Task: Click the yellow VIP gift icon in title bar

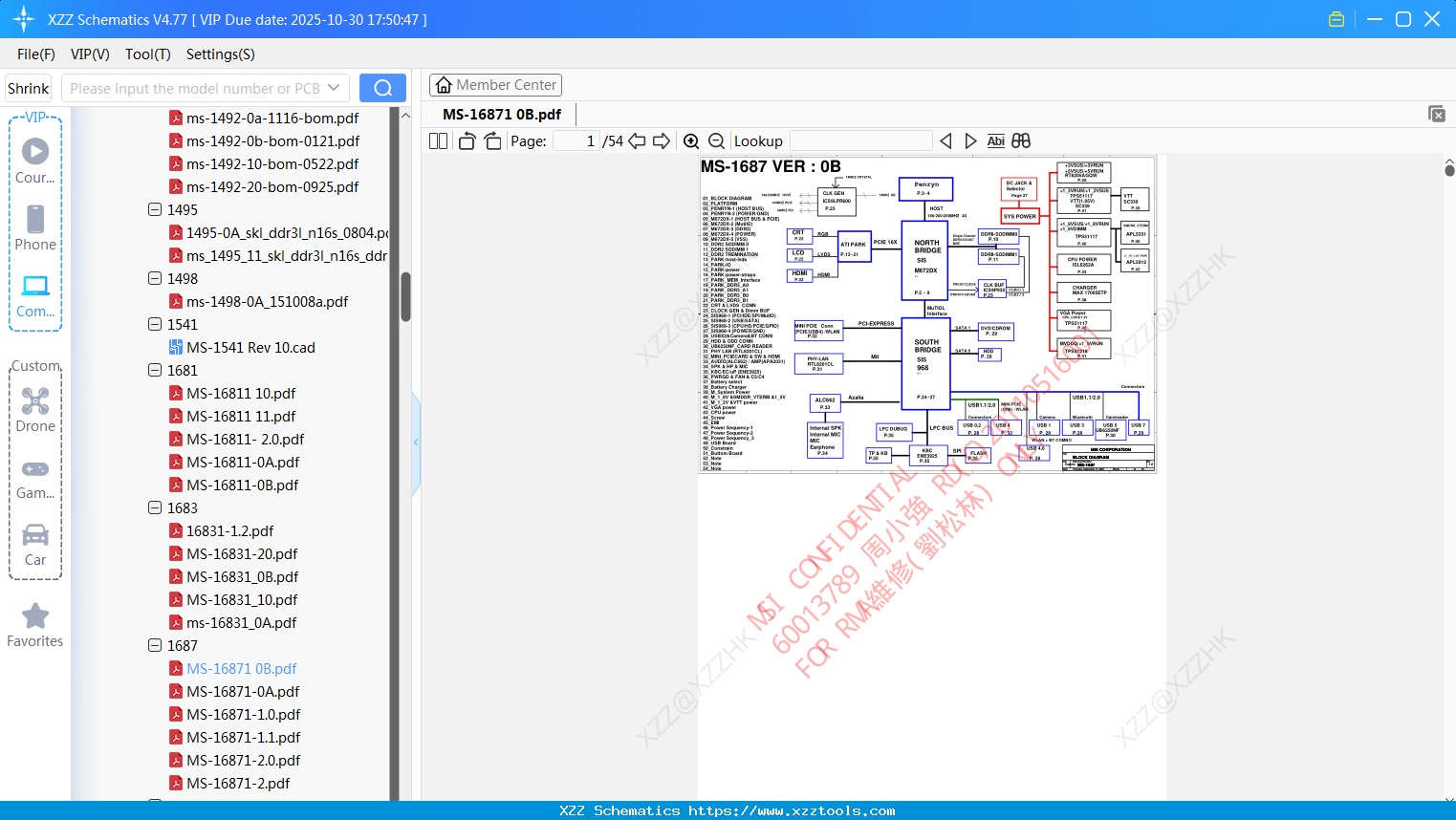Action: click(1336, 19)
